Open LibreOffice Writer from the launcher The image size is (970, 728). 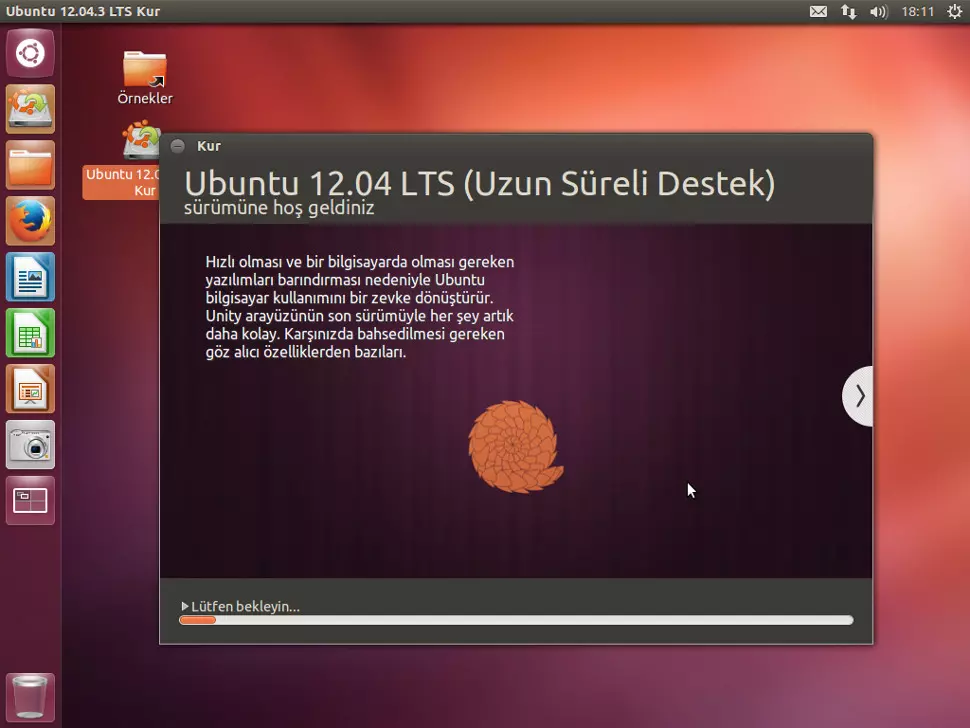(x=30, y=277)
